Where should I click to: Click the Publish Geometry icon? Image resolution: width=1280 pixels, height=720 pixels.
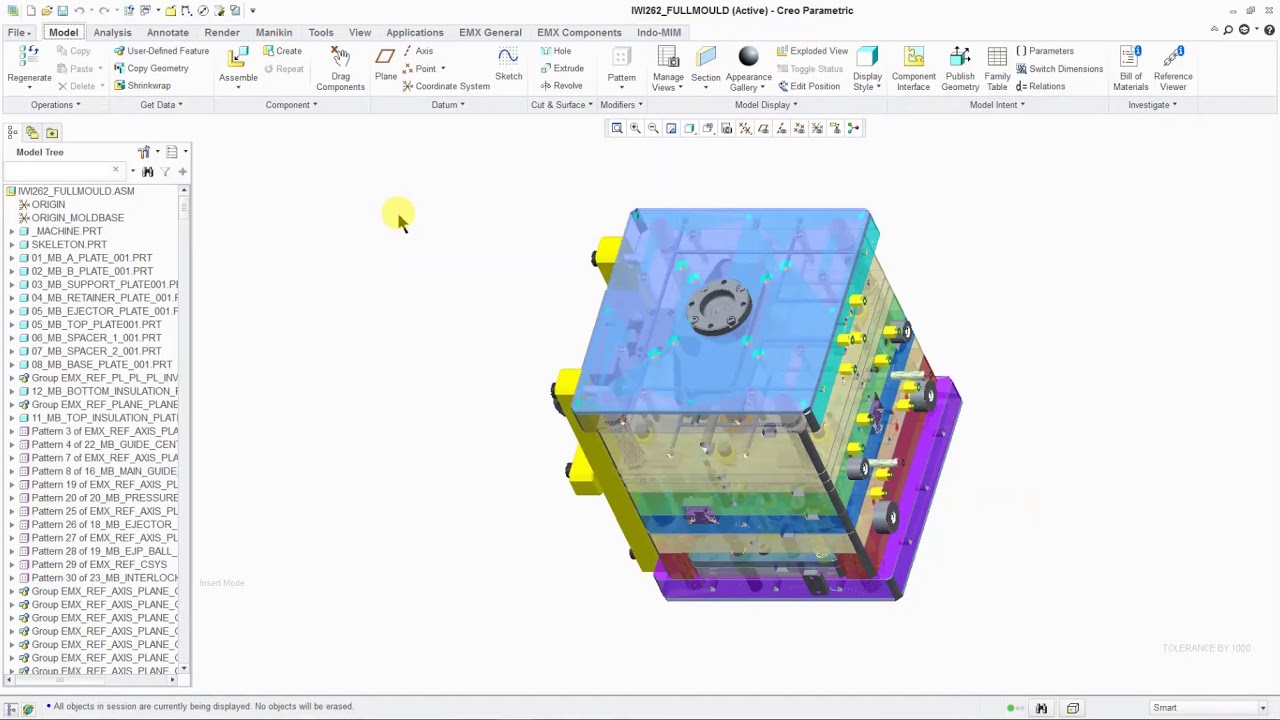pos(959,58)
